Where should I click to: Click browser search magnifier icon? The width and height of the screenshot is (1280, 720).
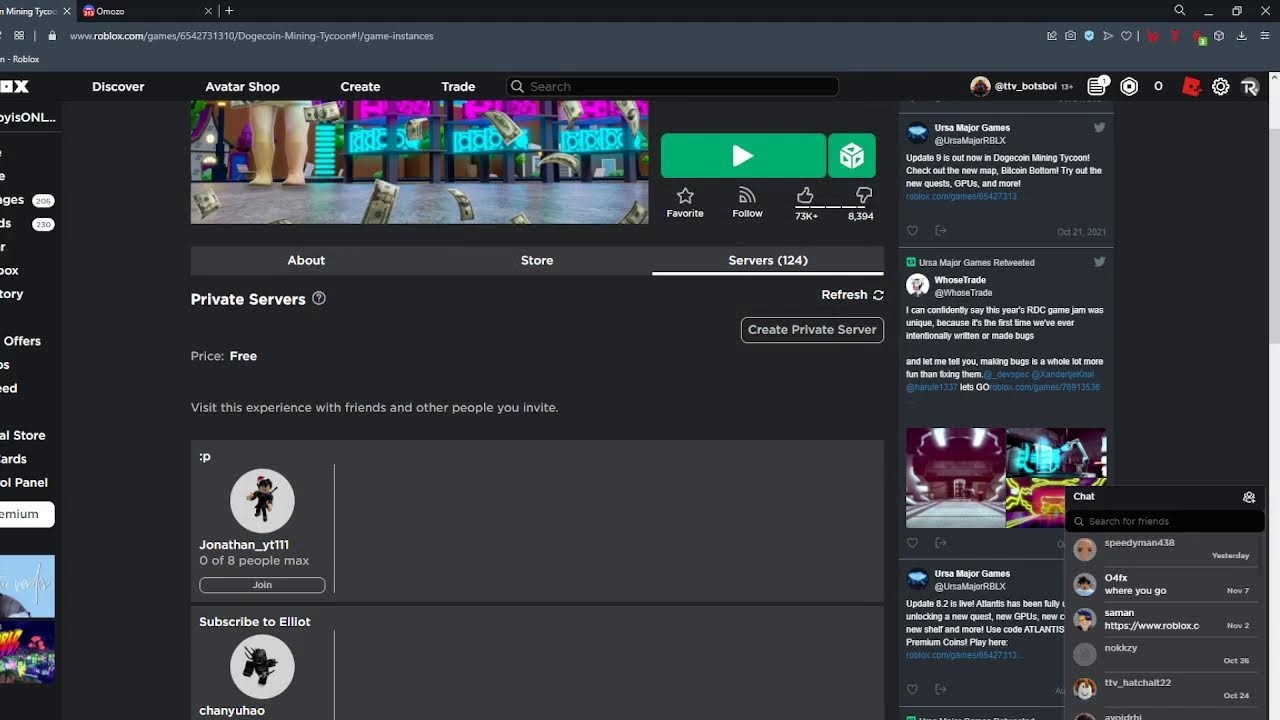[x=1180, y=11]
